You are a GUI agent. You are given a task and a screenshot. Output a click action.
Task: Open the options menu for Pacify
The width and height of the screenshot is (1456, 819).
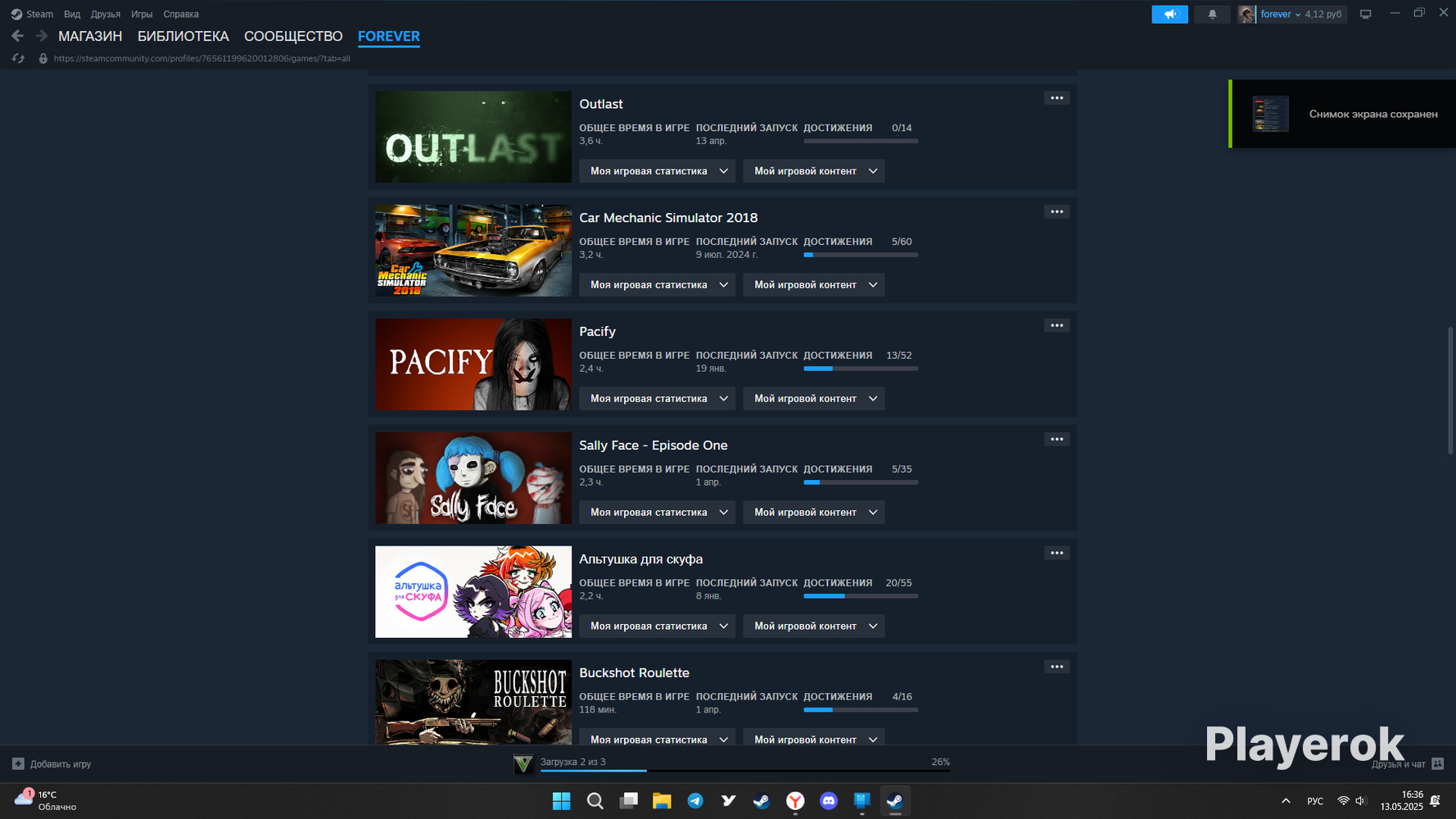point(1057,326)
